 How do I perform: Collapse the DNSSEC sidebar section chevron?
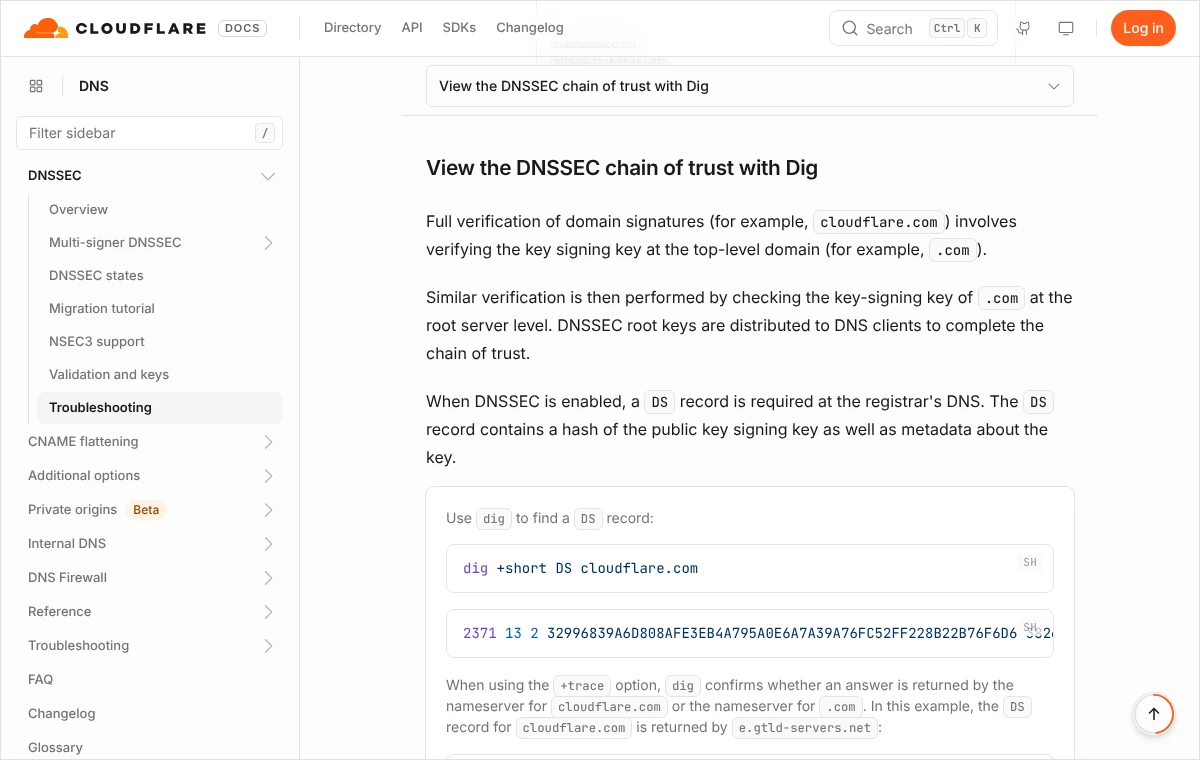click(x=268, y=176)
